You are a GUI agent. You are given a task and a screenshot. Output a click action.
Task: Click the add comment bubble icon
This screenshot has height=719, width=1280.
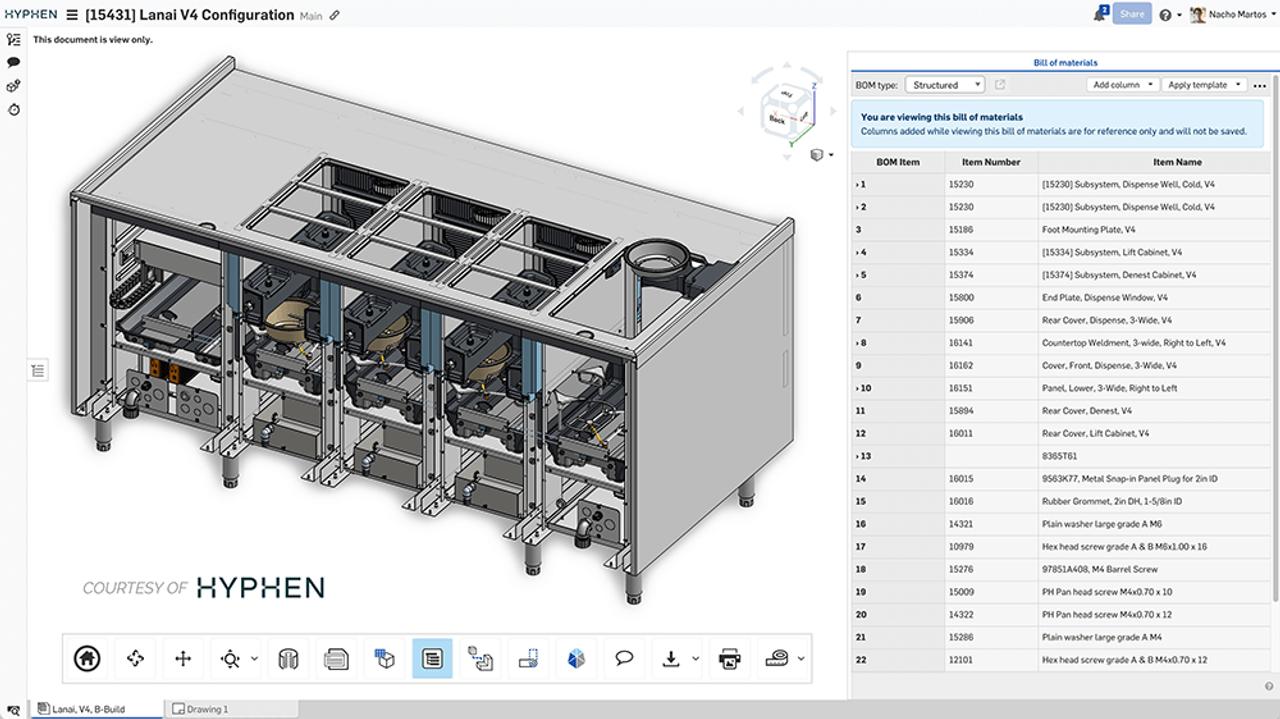click(x=623, y=658)
